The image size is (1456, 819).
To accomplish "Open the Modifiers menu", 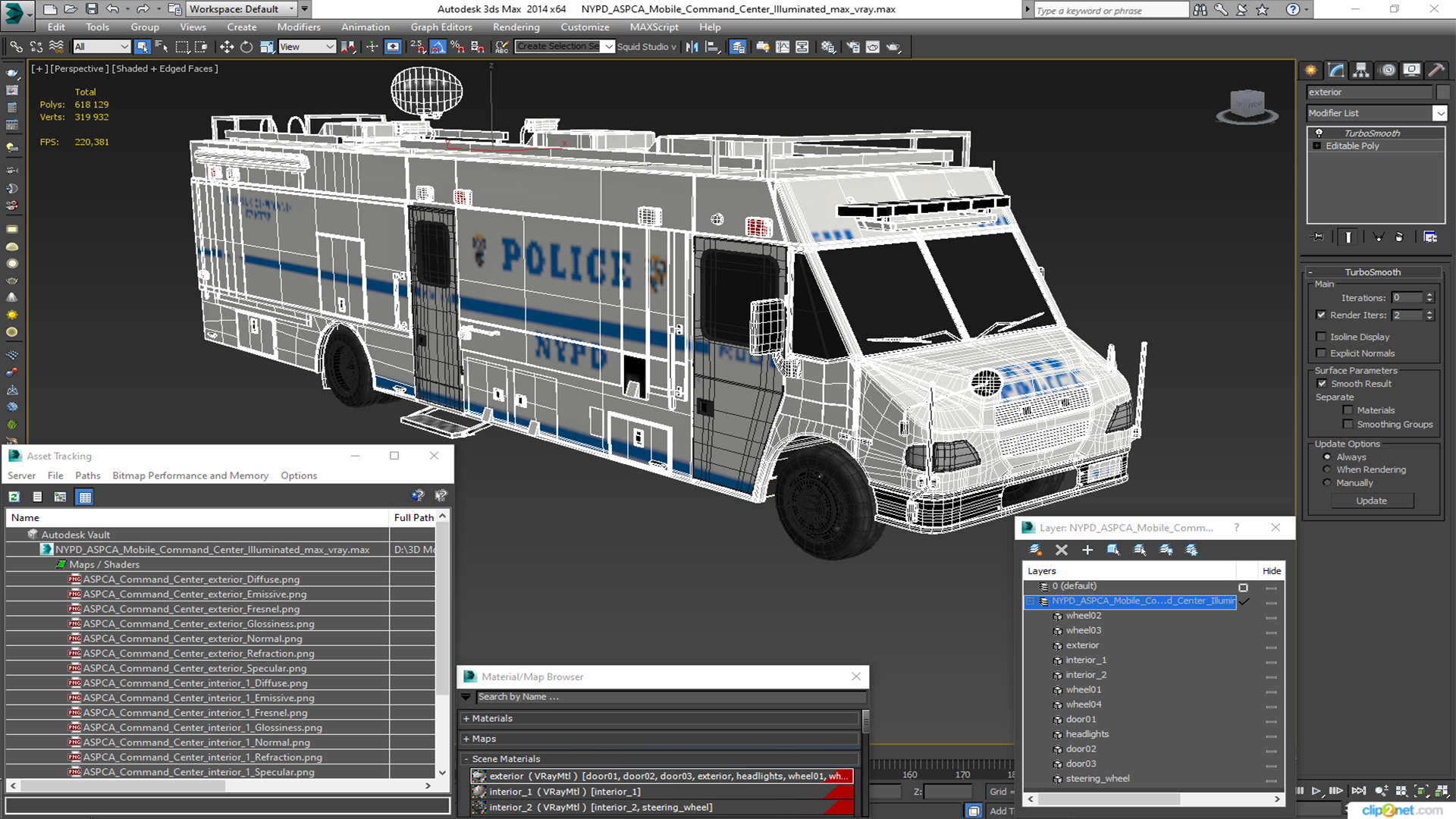I will 299,27.
